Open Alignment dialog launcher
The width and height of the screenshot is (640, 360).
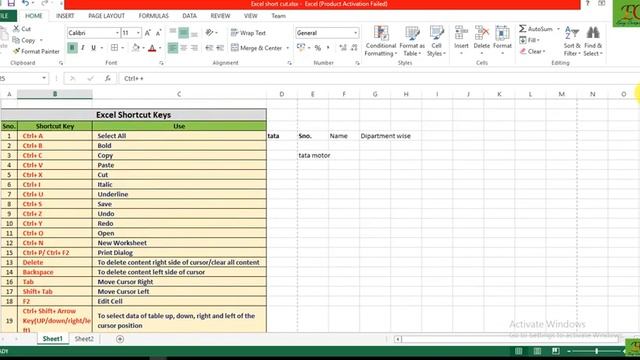[x=289, y=63]
